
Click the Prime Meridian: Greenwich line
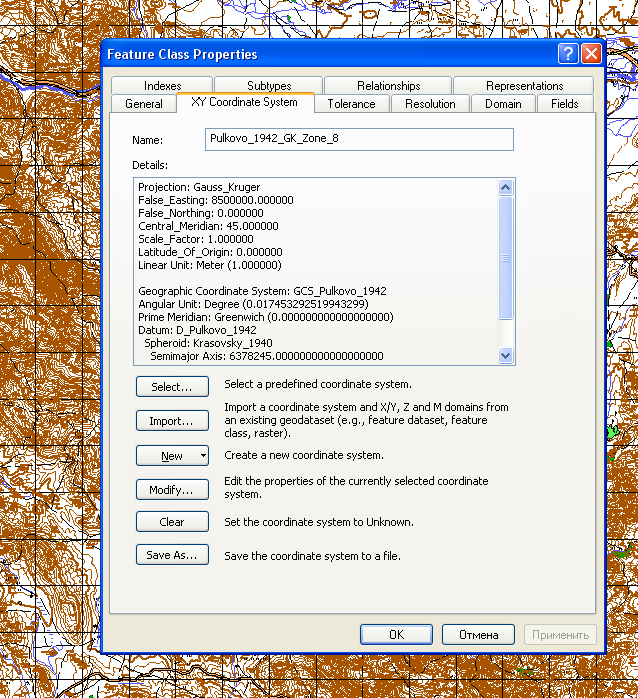[266, 317]
